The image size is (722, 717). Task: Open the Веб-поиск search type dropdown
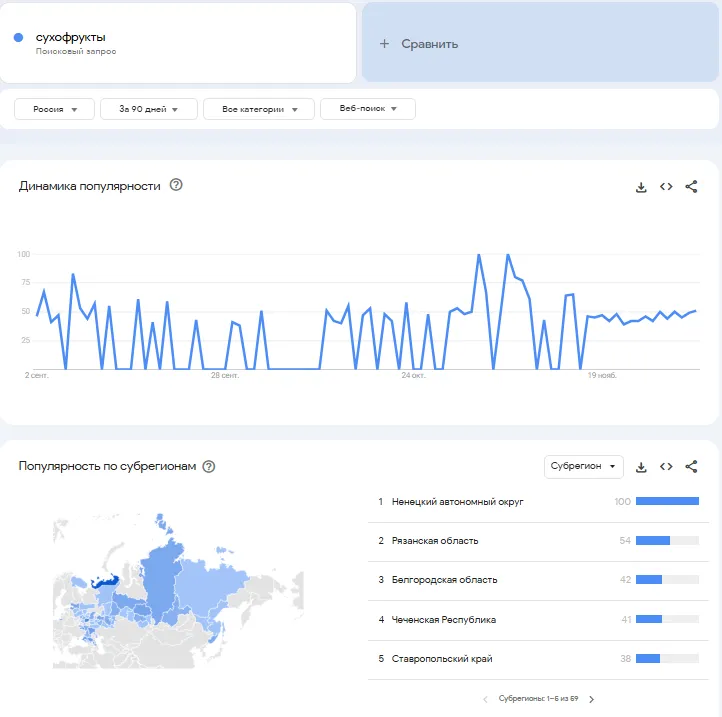368,109
